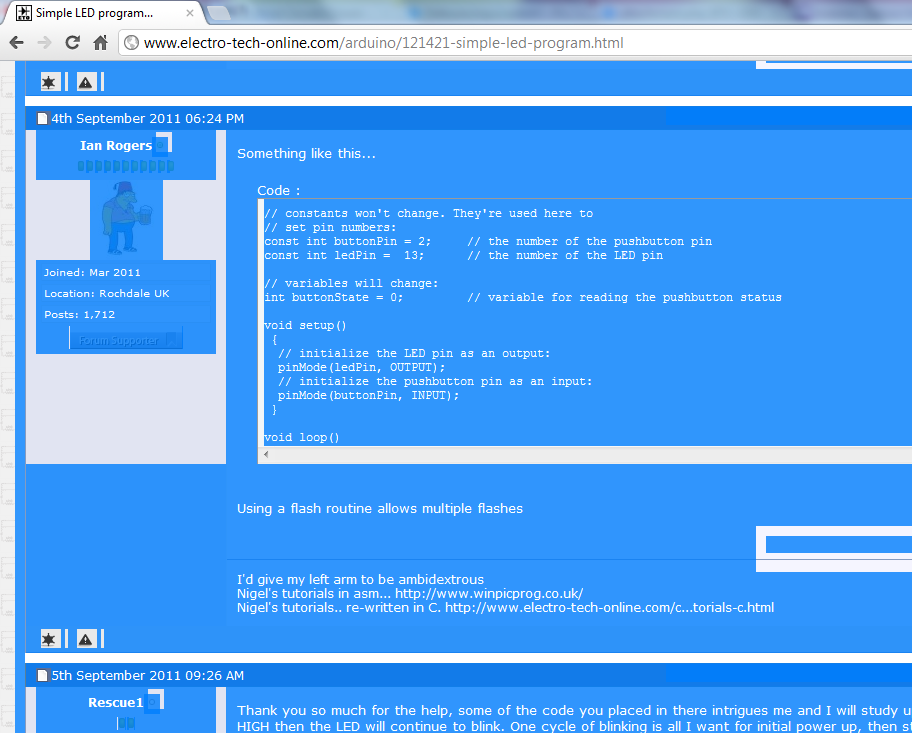Click the star icon above the 4th September post

pyautogui.click(x=49, y=82)
